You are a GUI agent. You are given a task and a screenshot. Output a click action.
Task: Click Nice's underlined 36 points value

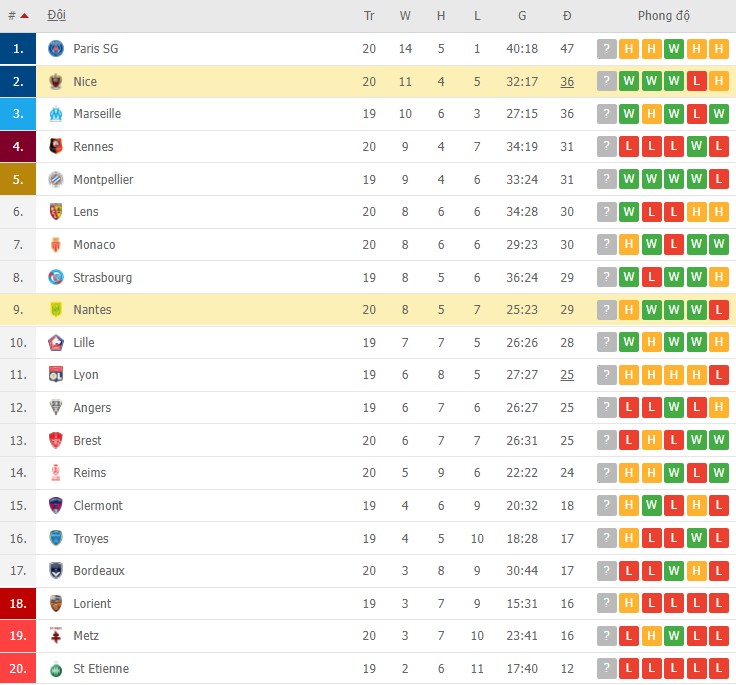[x=567, y=82]
